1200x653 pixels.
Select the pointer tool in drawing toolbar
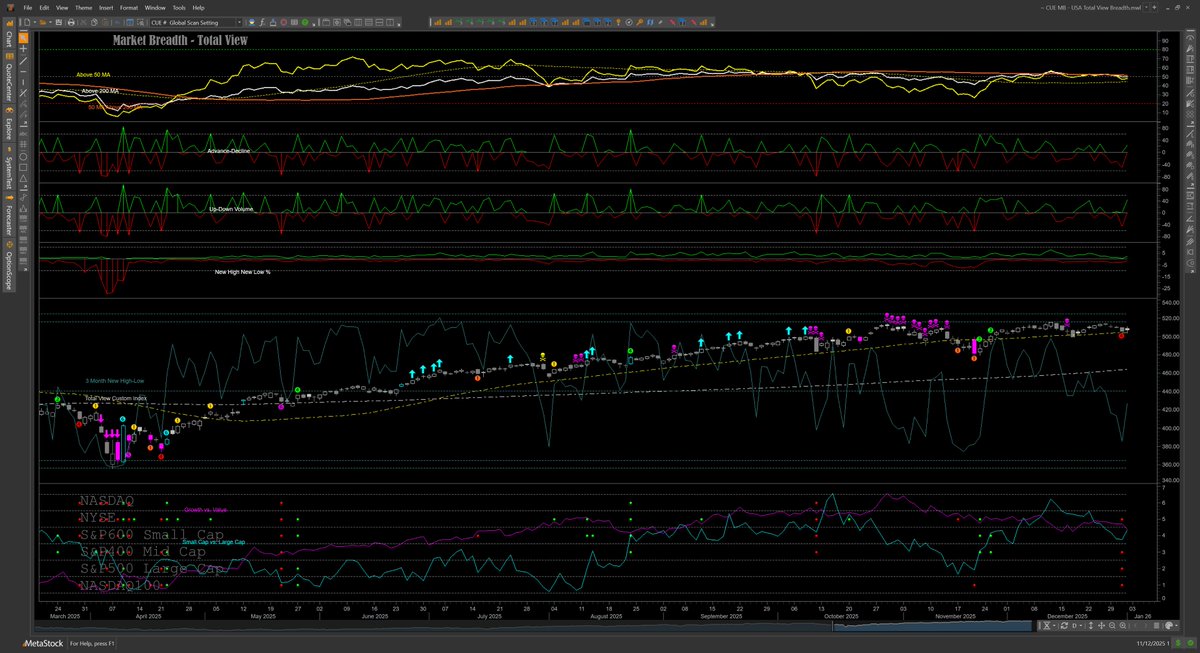pyautogui.click(x=23, y=37)
